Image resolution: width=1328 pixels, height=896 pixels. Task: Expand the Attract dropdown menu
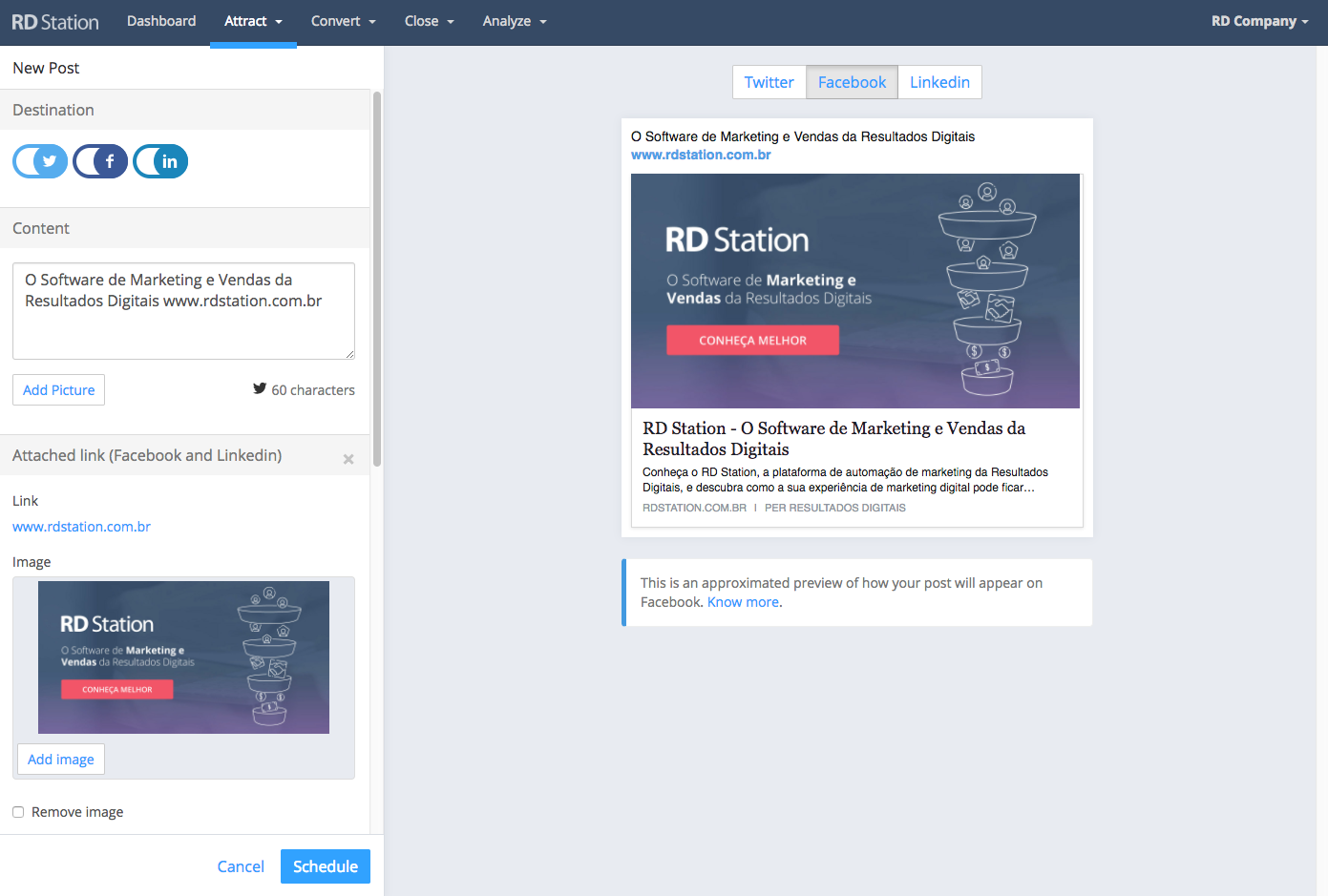click(x=254, y=21)
